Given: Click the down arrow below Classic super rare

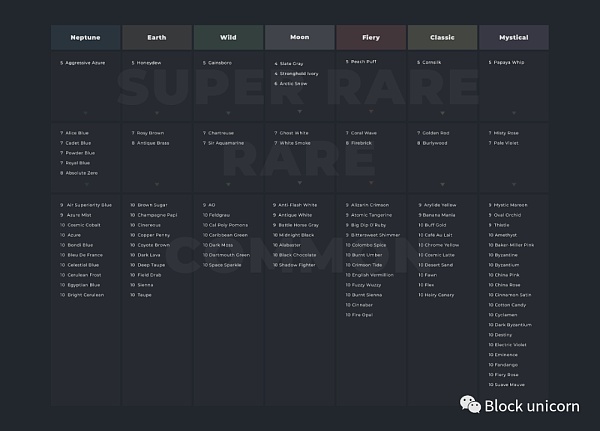Looking at the screenshot, I should click(x=441, y=112).
